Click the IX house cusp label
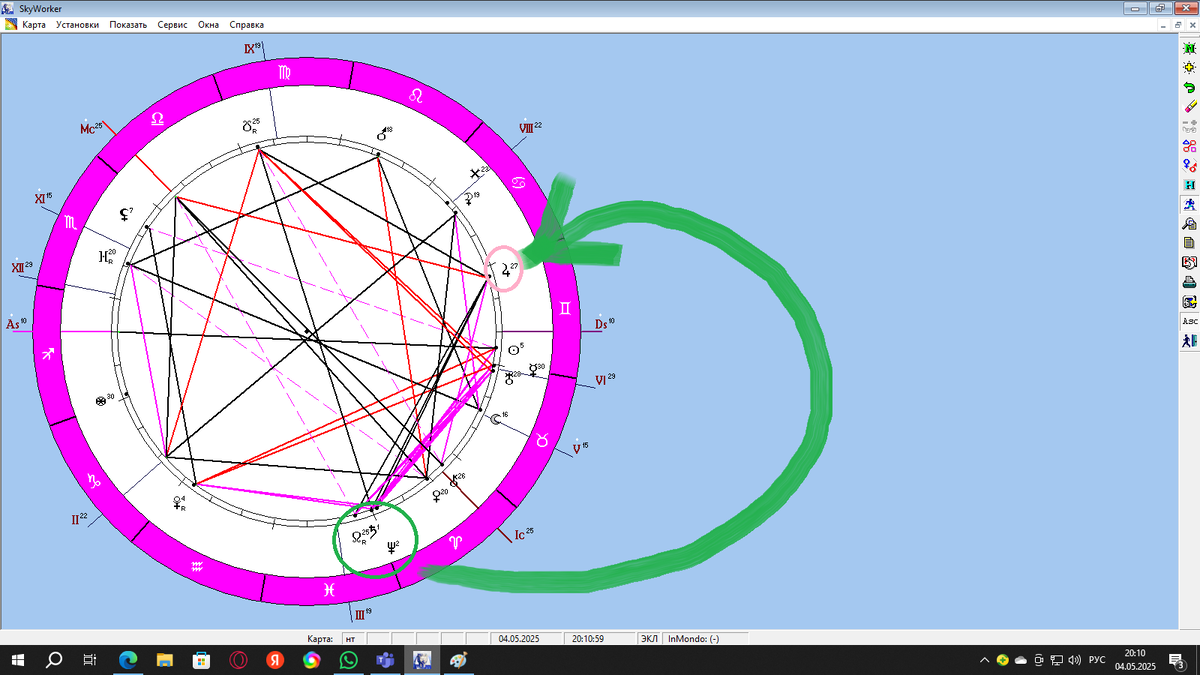The height and width of the screenshot is (675, 1200). (x=253, y=48)
